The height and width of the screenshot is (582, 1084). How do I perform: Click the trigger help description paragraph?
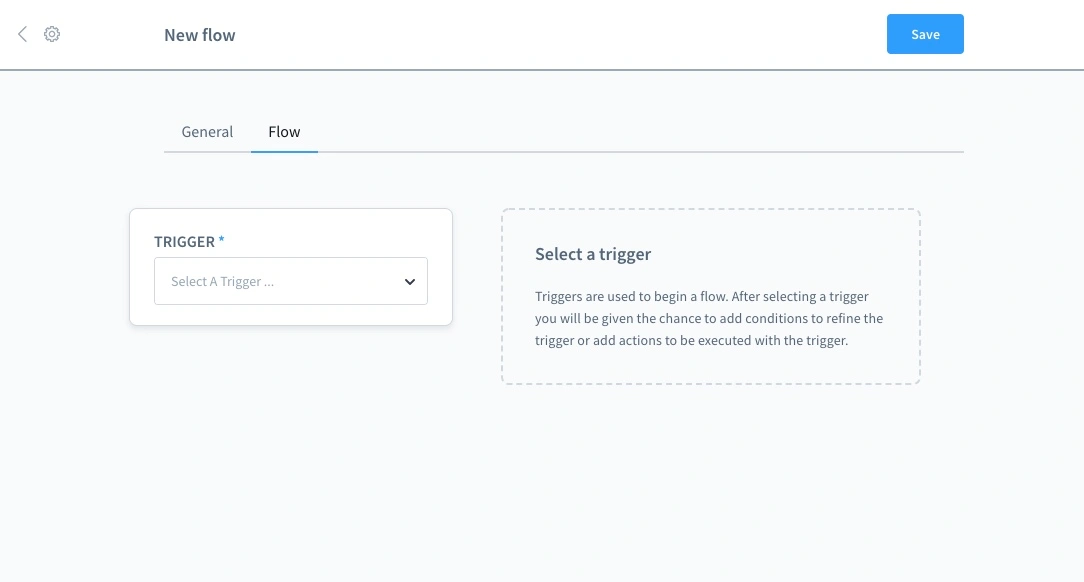pyautogui.click(x=709, y=318)
